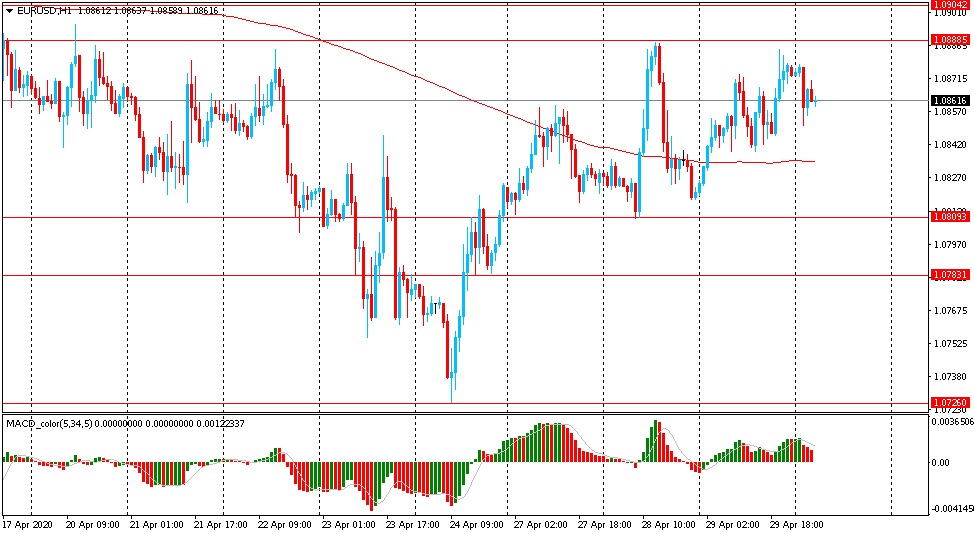Click the 22 Apr 09:00 time label
The width and height of the screenshot is (974, 536).
[284, 525]
